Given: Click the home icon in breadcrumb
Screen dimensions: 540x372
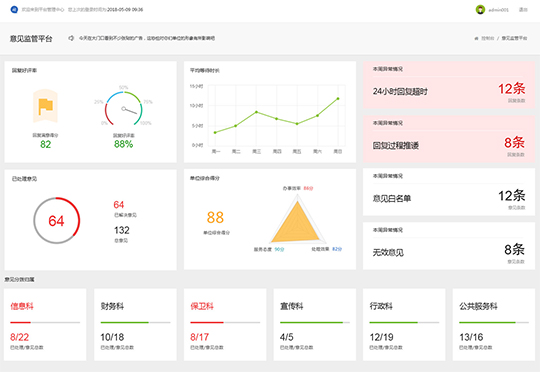Looking at the screenshot, I should click(476, 39).
